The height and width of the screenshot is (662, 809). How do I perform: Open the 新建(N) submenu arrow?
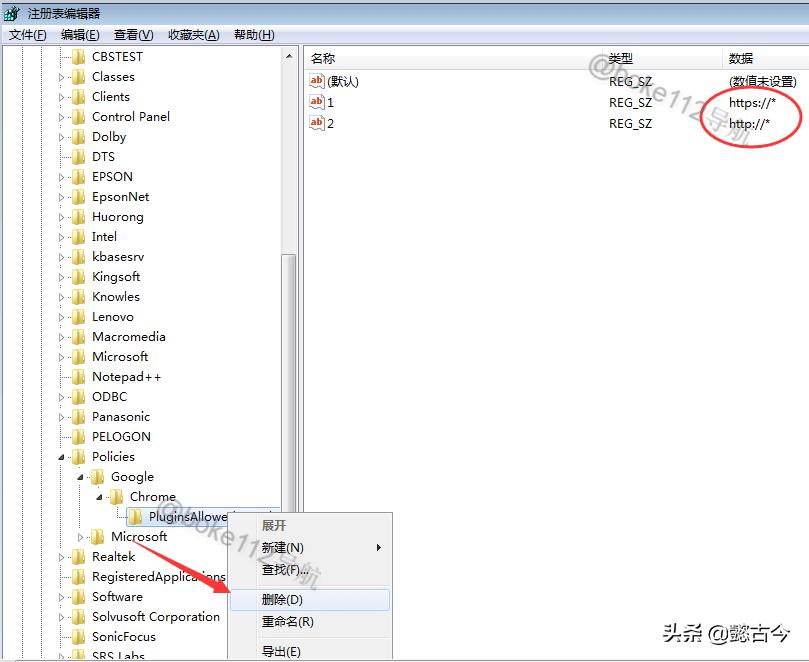(x=379, y=548)
